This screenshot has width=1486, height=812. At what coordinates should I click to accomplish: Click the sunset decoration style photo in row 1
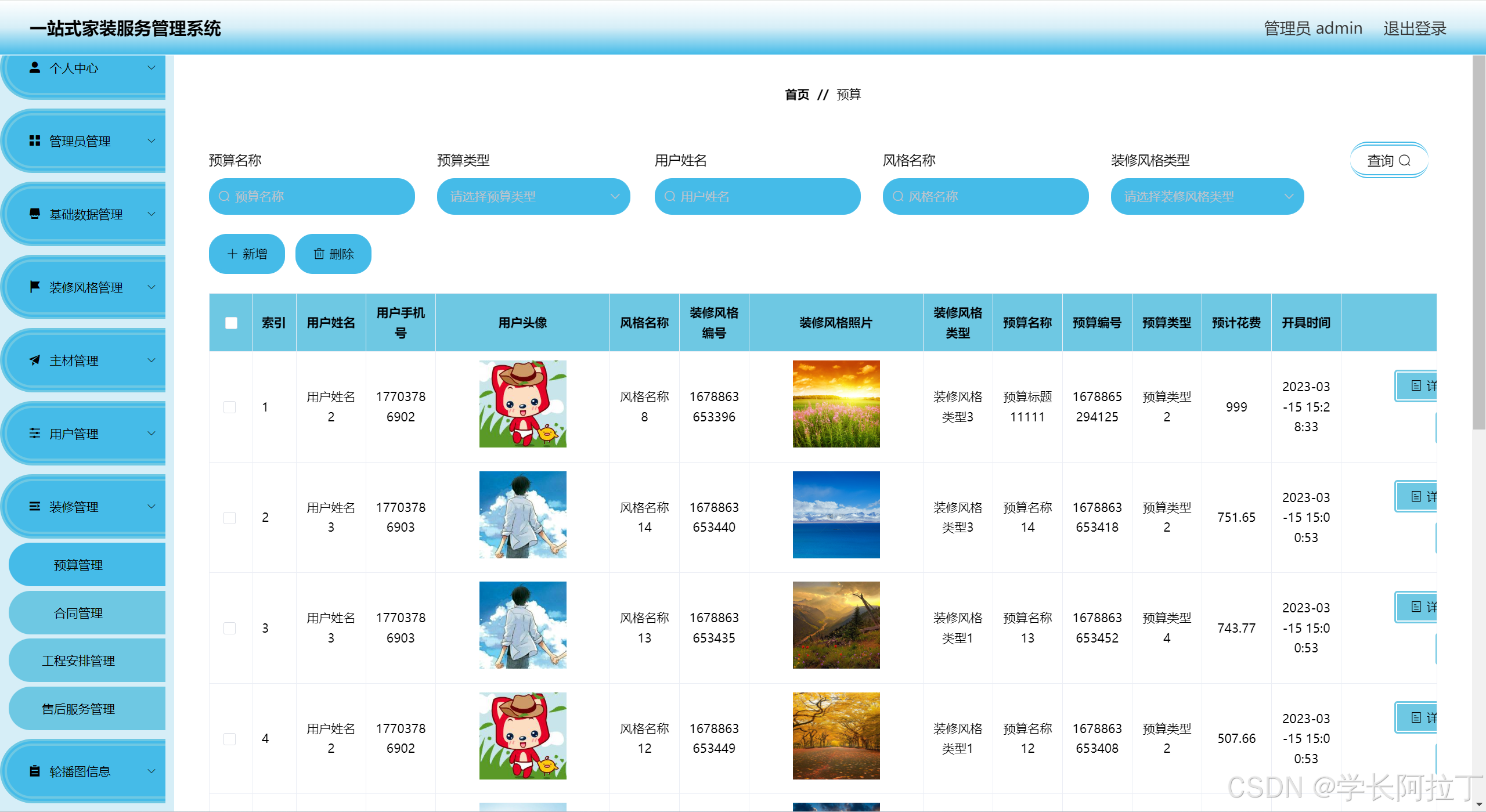[x=836, y=403]
